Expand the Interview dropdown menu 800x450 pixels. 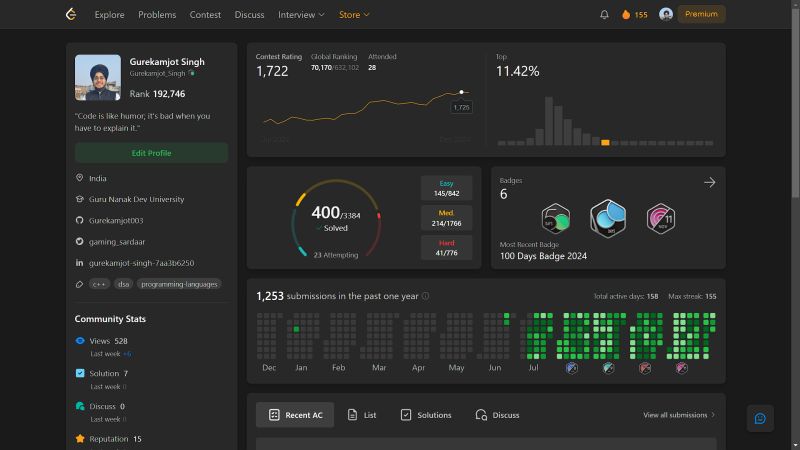tap(301, 15)
